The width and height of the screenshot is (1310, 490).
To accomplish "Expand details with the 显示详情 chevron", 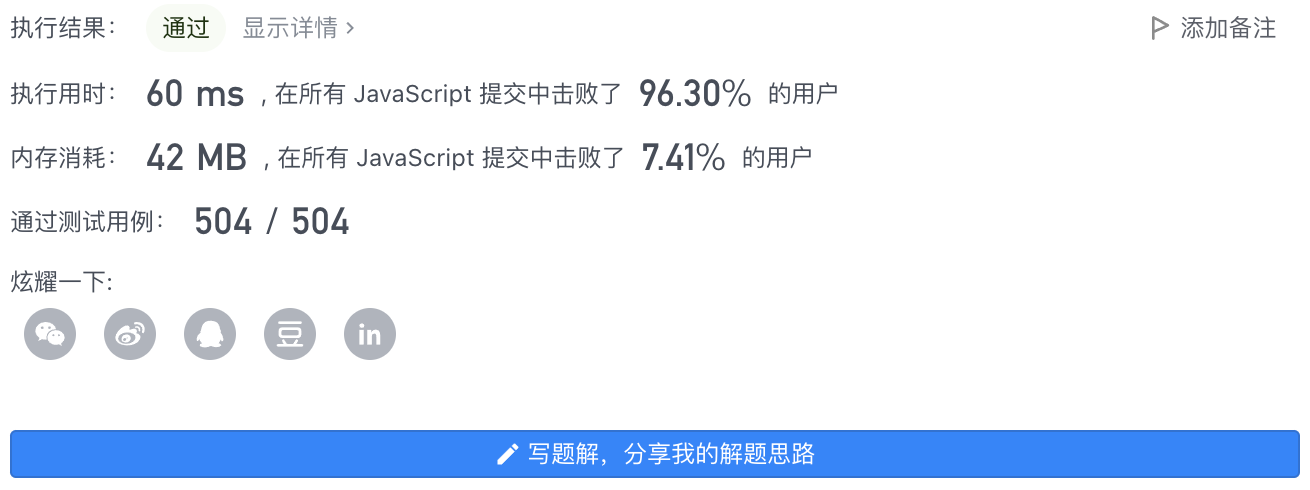I will coord(350,28).
